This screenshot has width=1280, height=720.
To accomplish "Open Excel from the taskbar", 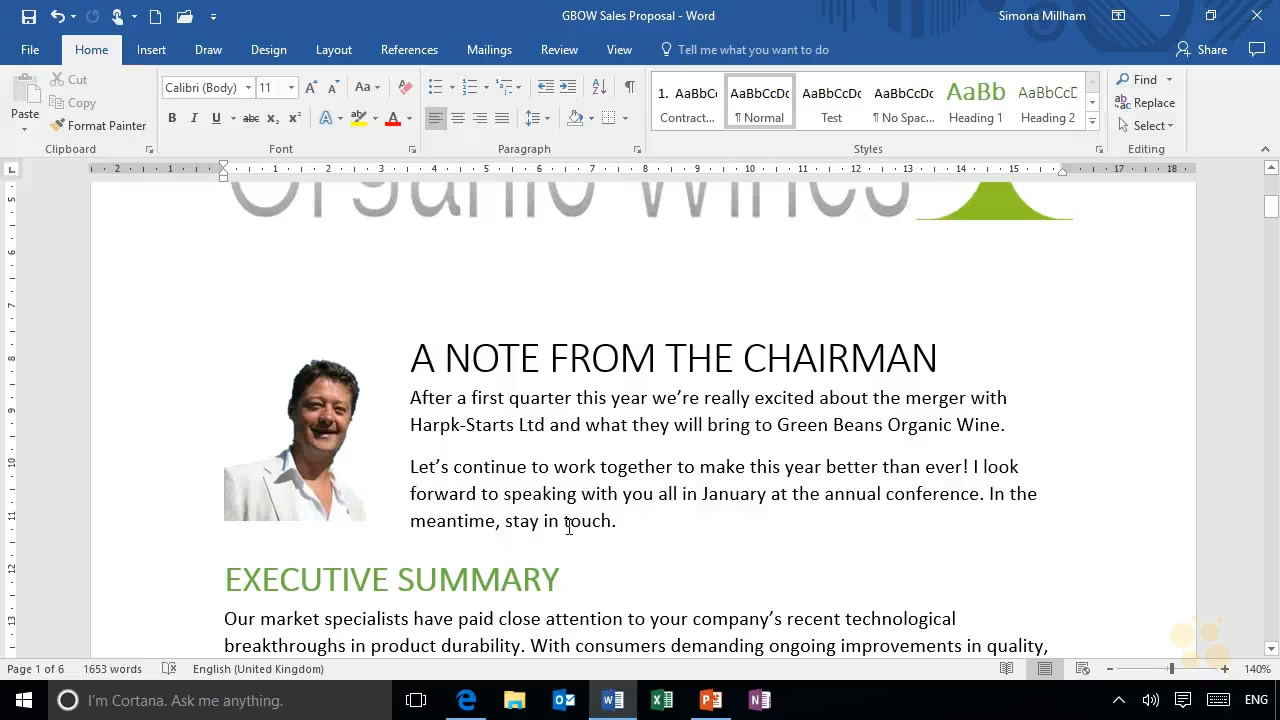I will [x=662, y=700].
